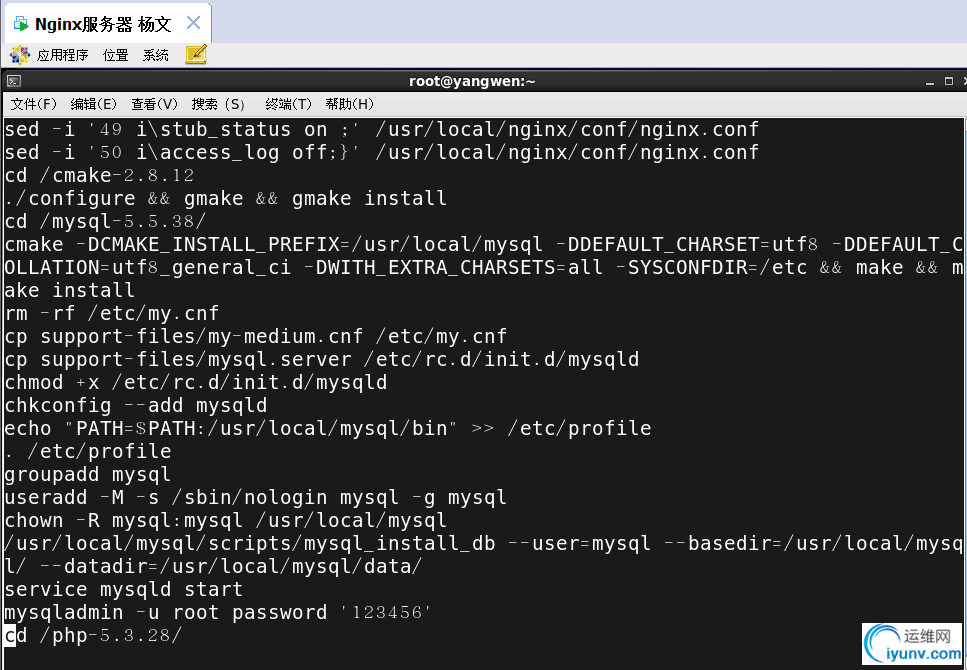Minimize the root@yangwen terminal window
The image size is (967, 670).
pyautogui.click(x=929, y=81)
